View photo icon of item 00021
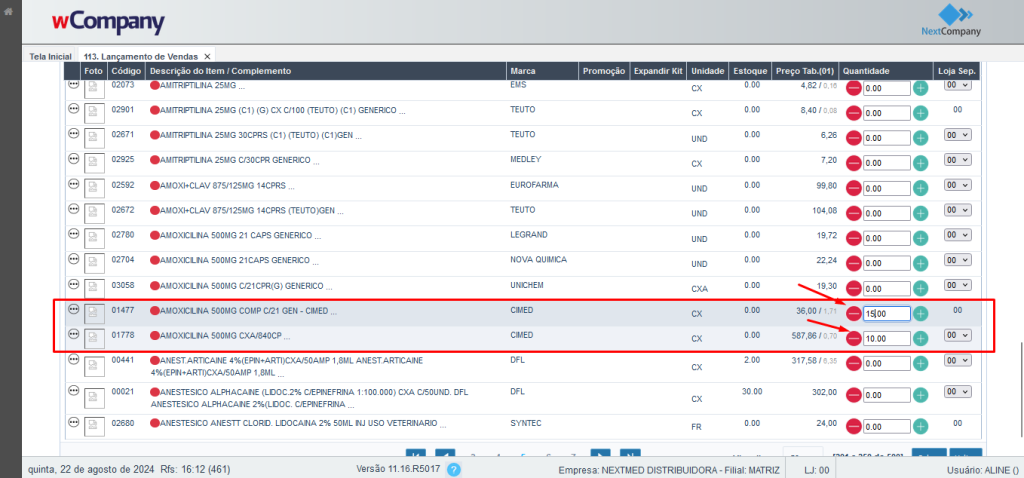 point(94,396)
